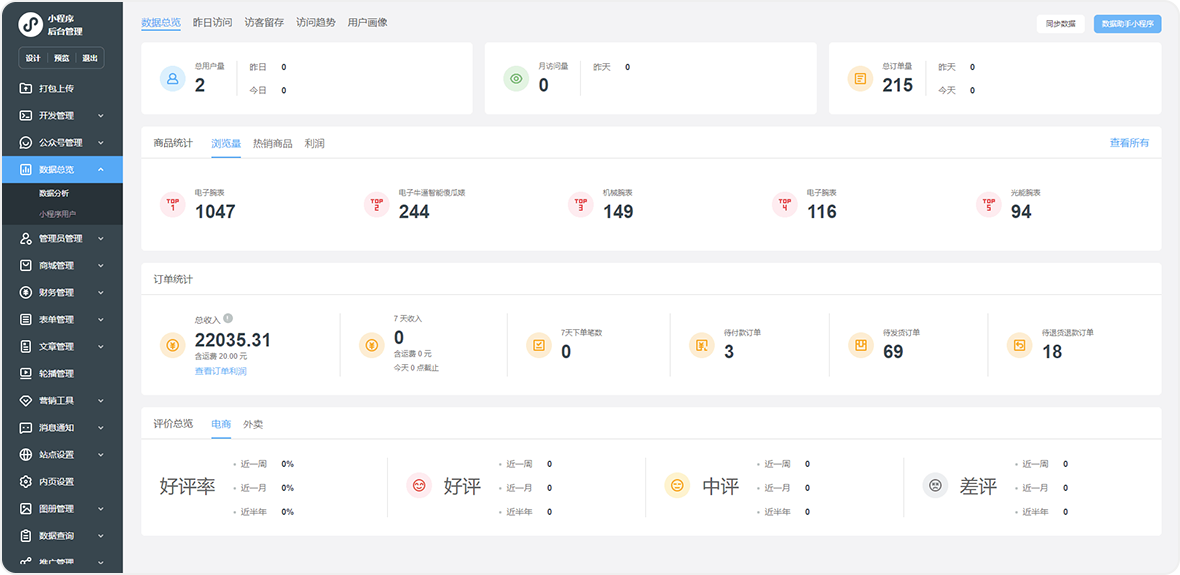
Task: Click the 月访问量 eye icon
Action: click(x=516, y=78)
